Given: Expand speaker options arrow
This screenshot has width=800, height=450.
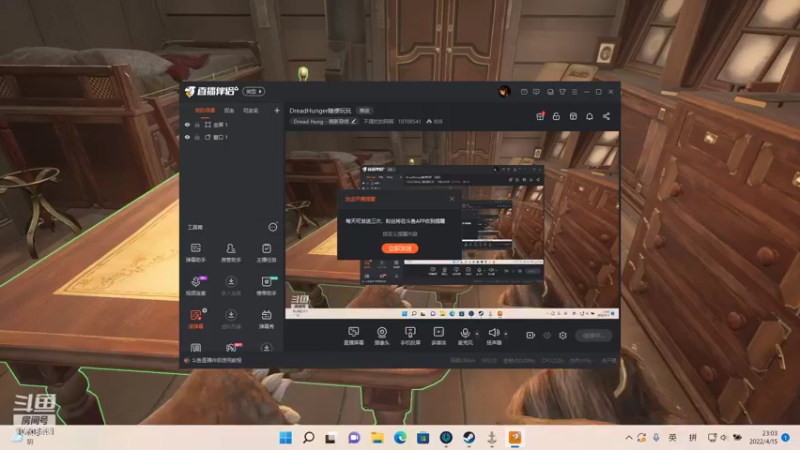Looking at the screenshot, I should (x=506, y=334).
